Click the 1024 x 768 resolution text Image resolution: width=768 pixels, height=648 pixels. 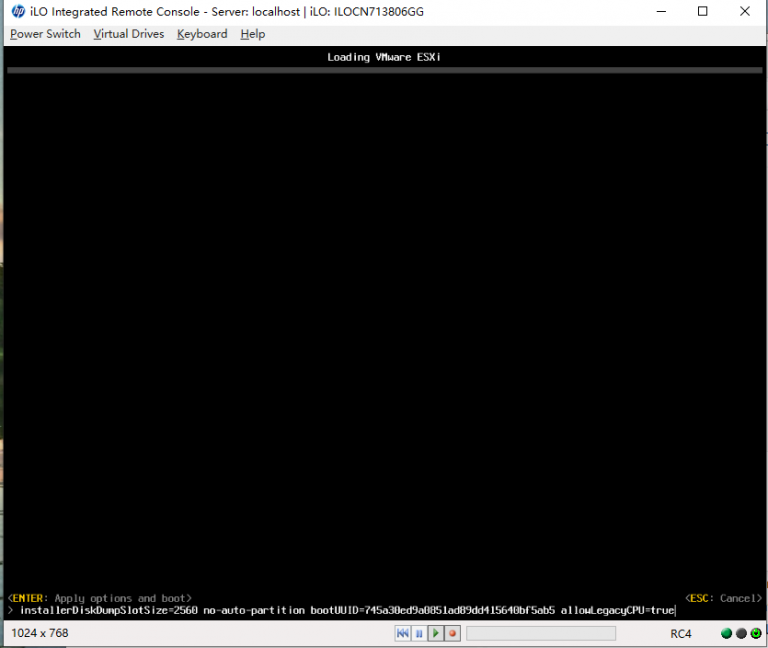[x=40, y=633]
